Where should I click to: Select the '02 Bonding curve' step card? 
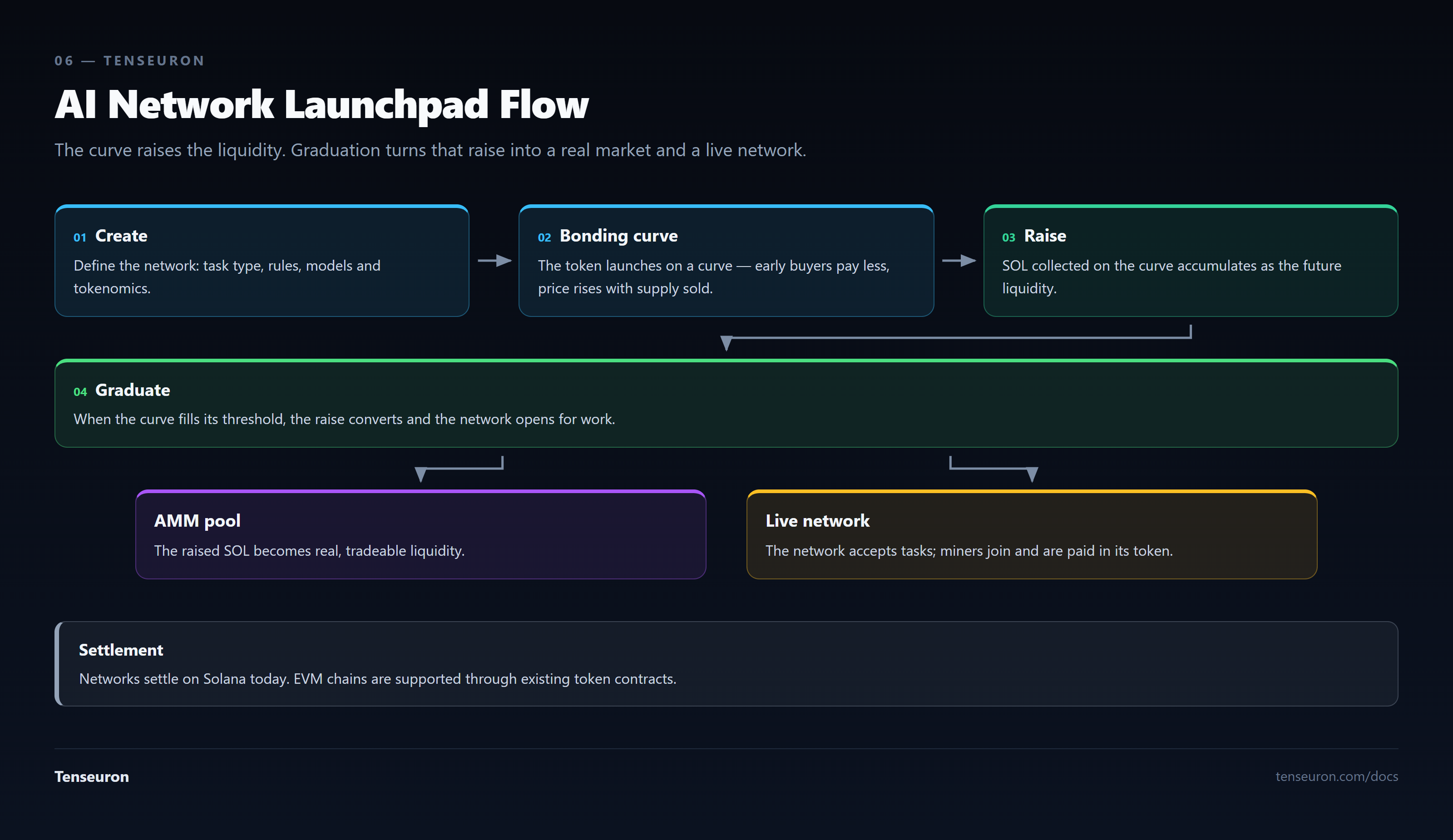pos(726,261)
